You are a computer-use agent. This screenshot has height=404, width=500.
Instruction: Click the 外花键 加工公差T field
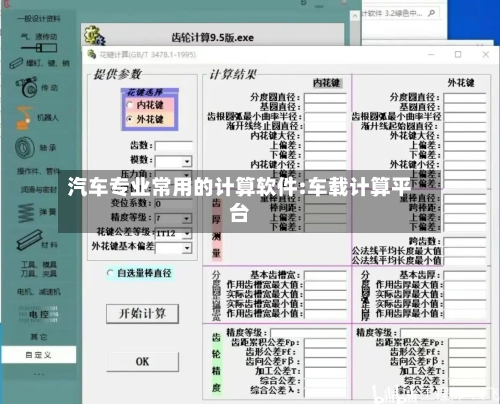pos(467,371)
